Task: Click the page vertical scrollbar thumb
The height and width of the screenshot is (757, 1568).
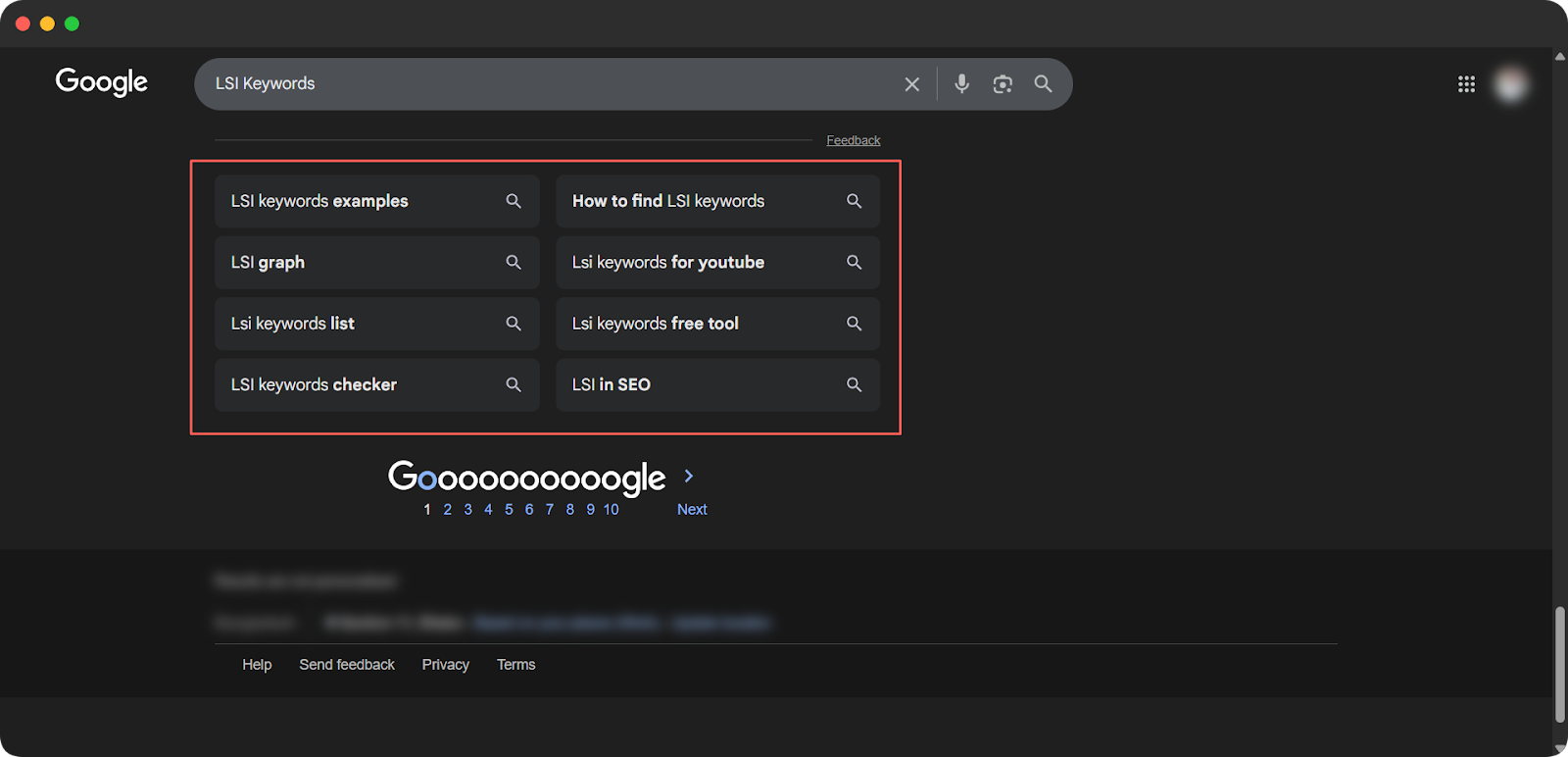Action: [1560, 665]
